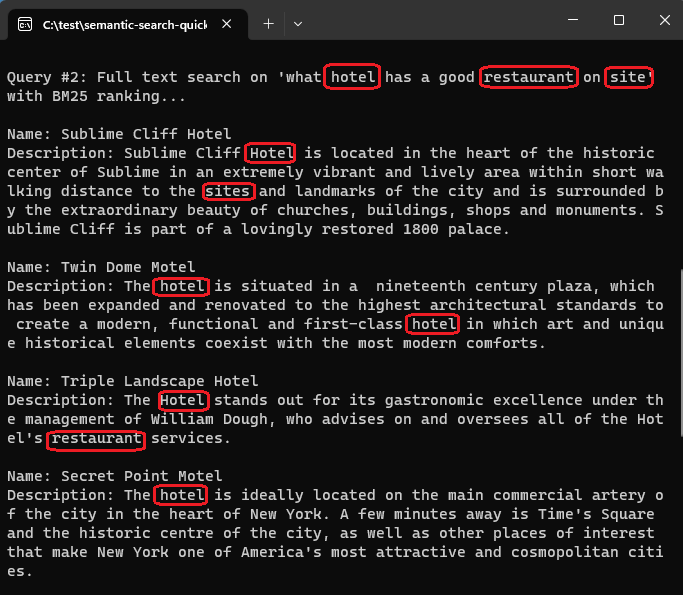Viewport: 683px width, 595px height.
Task: Click highlighted 'Hotel' in Sublime Cliff description
Action: coord(270,153)
